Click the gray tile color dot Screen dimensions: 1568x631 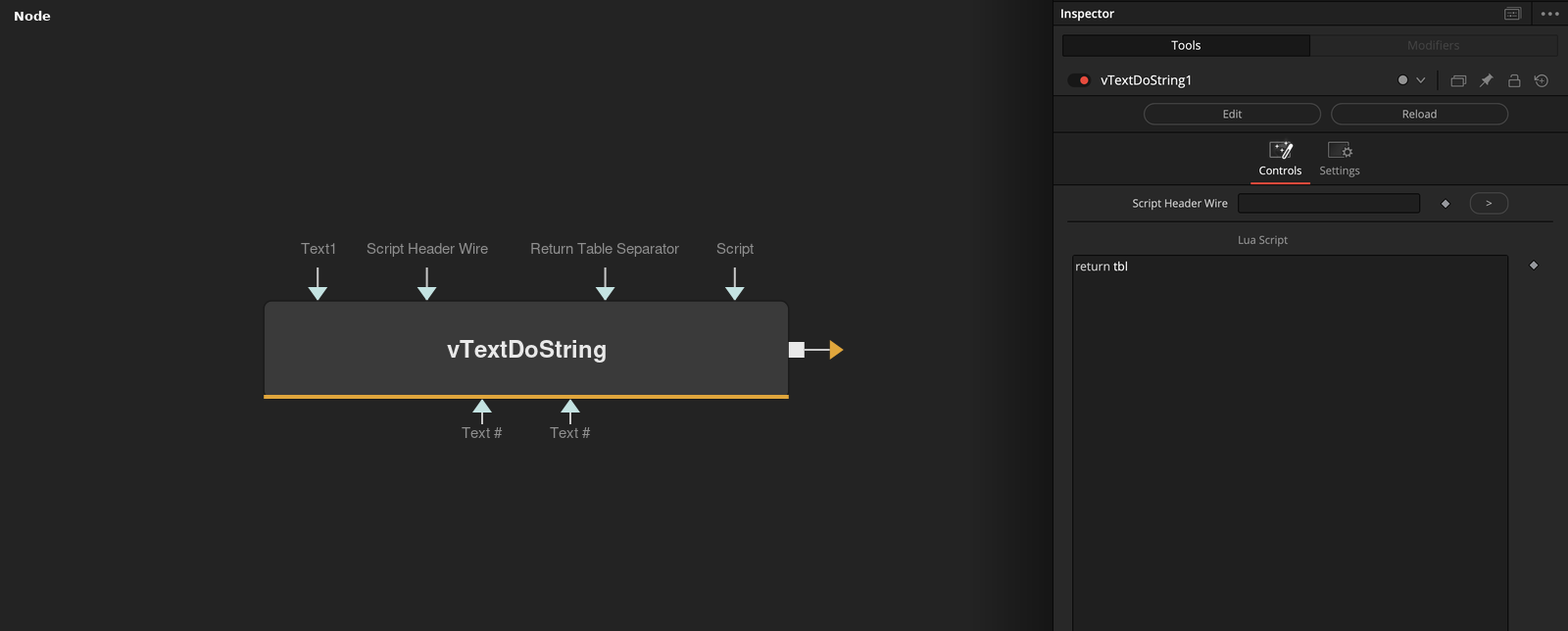[1402, 80]
